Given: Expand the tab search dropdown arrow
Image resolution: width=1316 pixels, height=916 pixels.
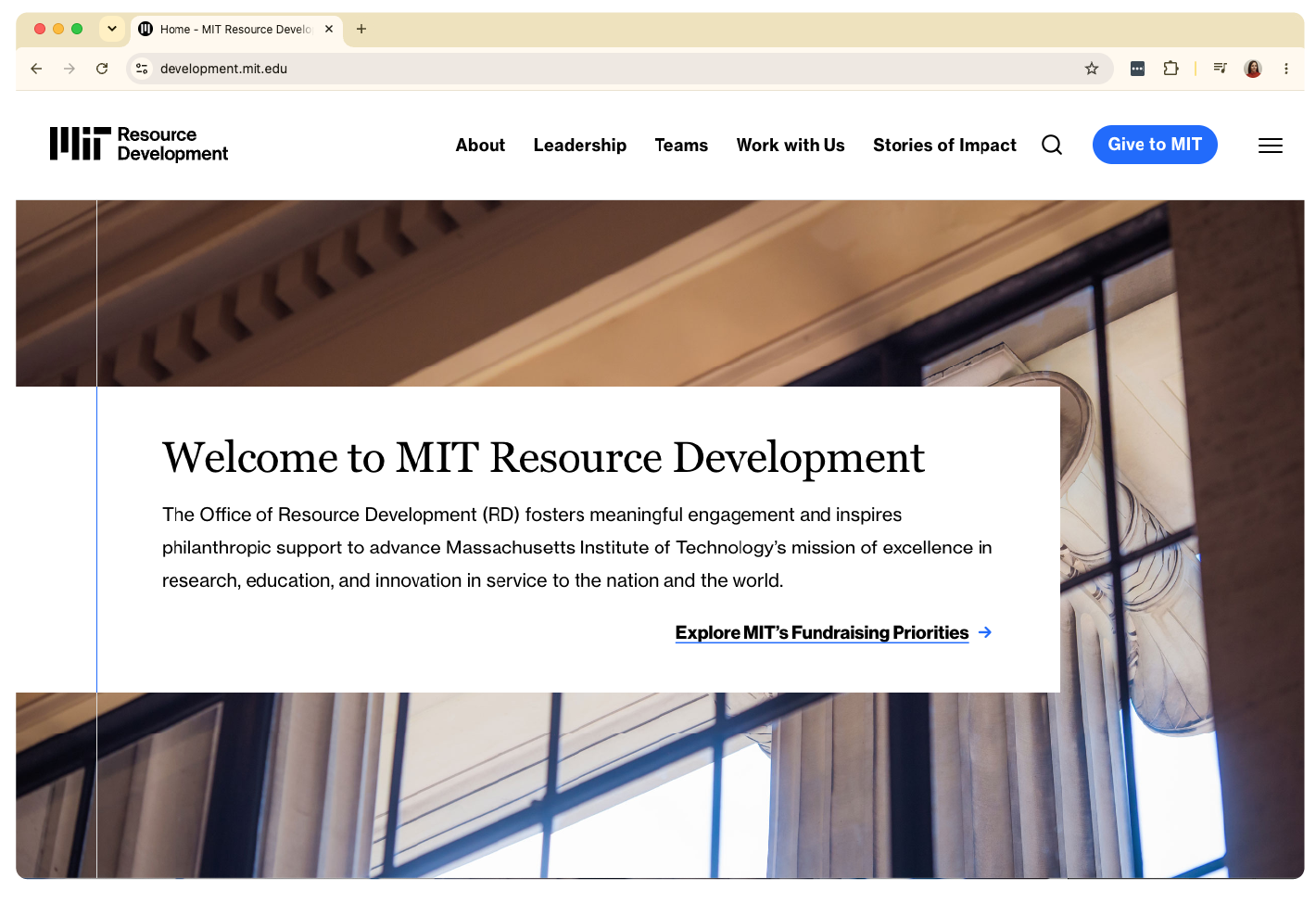Looking at the screenshot, I should [x=112, y=29].
